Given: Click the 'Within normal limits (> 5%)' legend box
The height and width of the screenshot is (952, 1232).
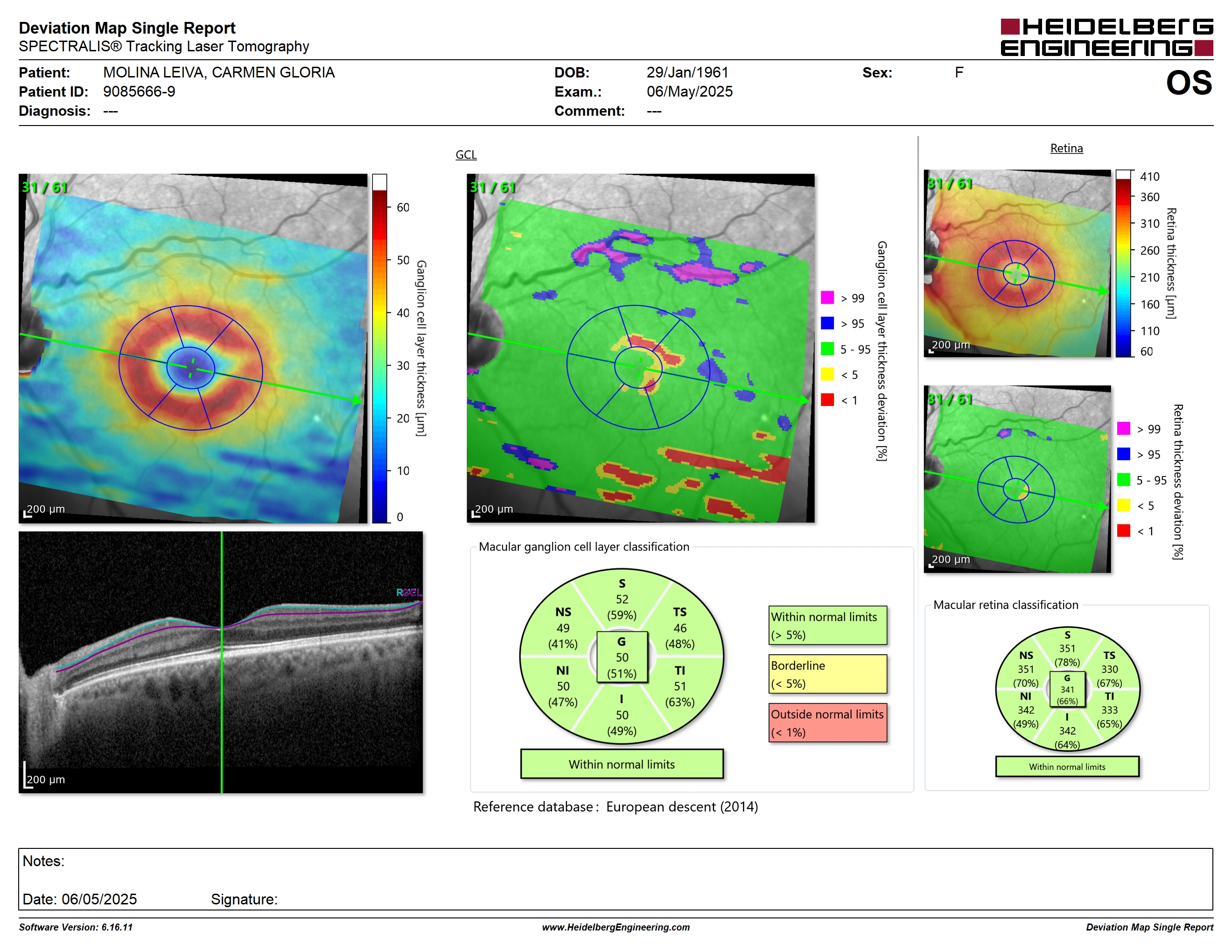Looking at the screenshot, I should point(827,625).
